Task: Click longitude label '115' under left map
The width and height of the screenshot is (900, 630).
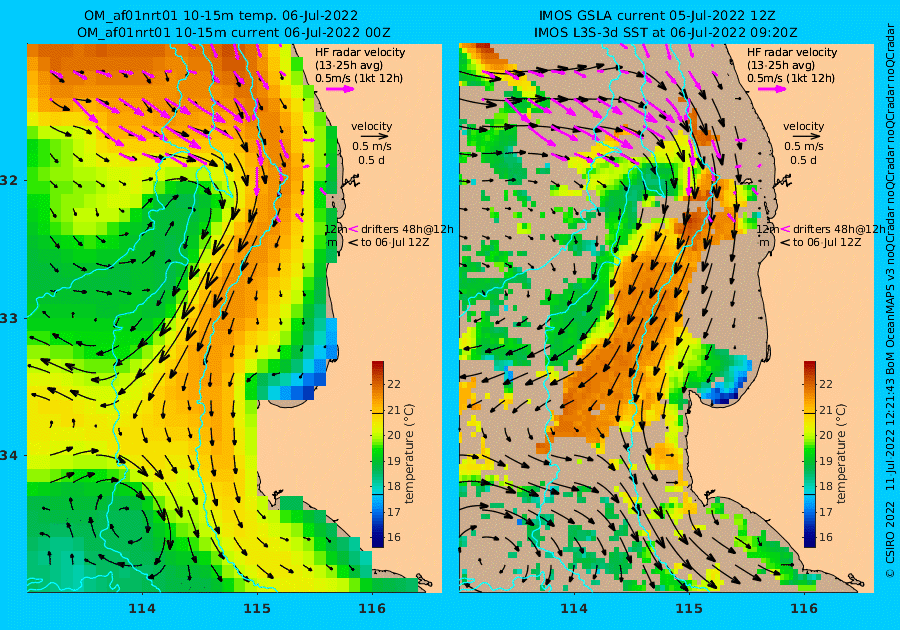Action: (257, 609)
